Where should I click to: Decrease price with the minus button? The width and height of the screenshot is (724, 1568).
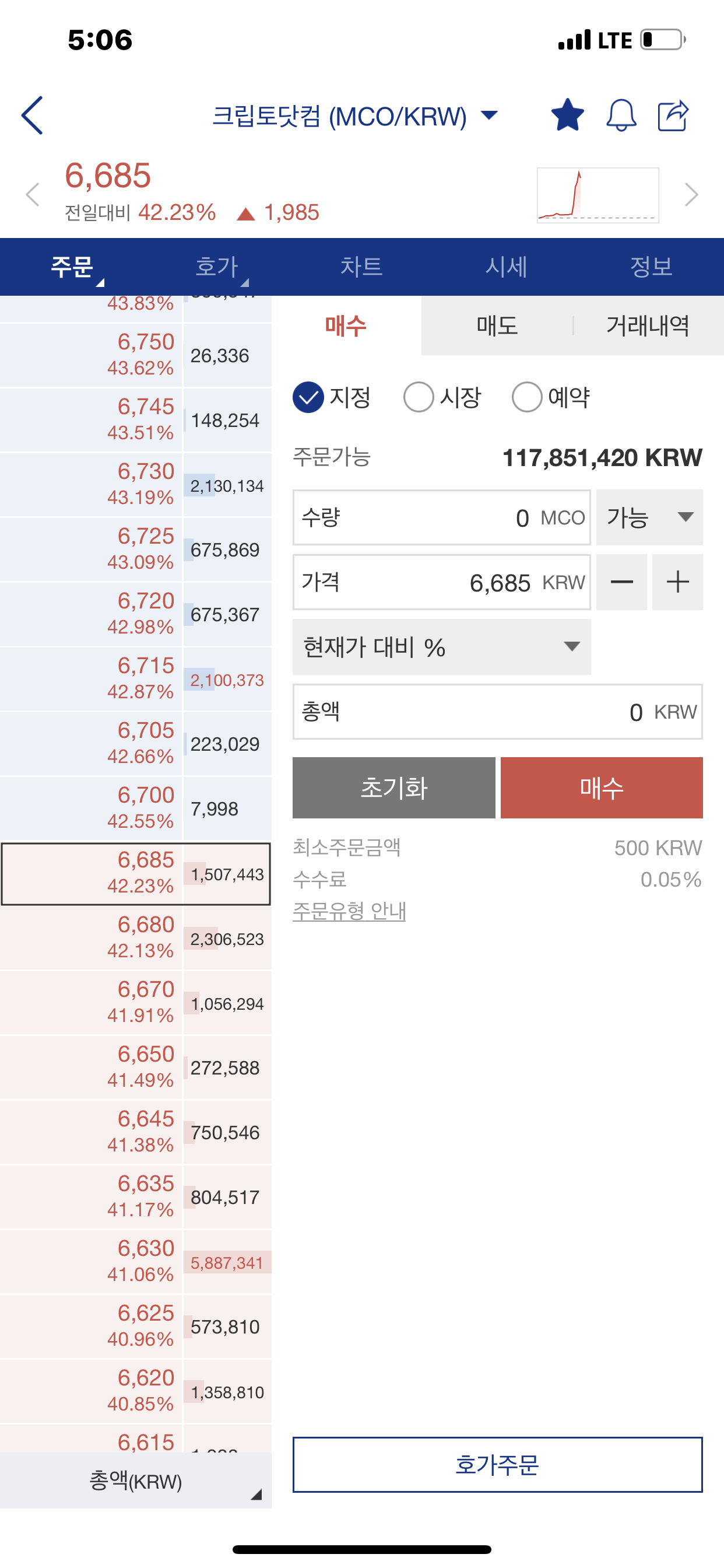coord(621,582)
